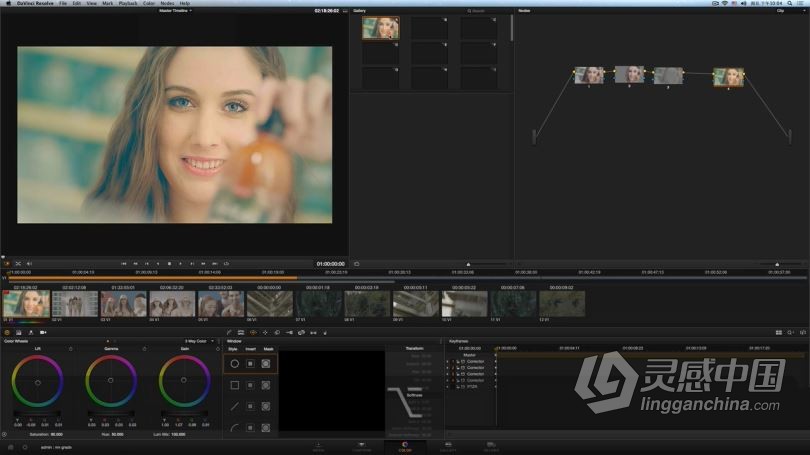Play forward in the viewer
This screenshot has width=810, height=455.
180,264
